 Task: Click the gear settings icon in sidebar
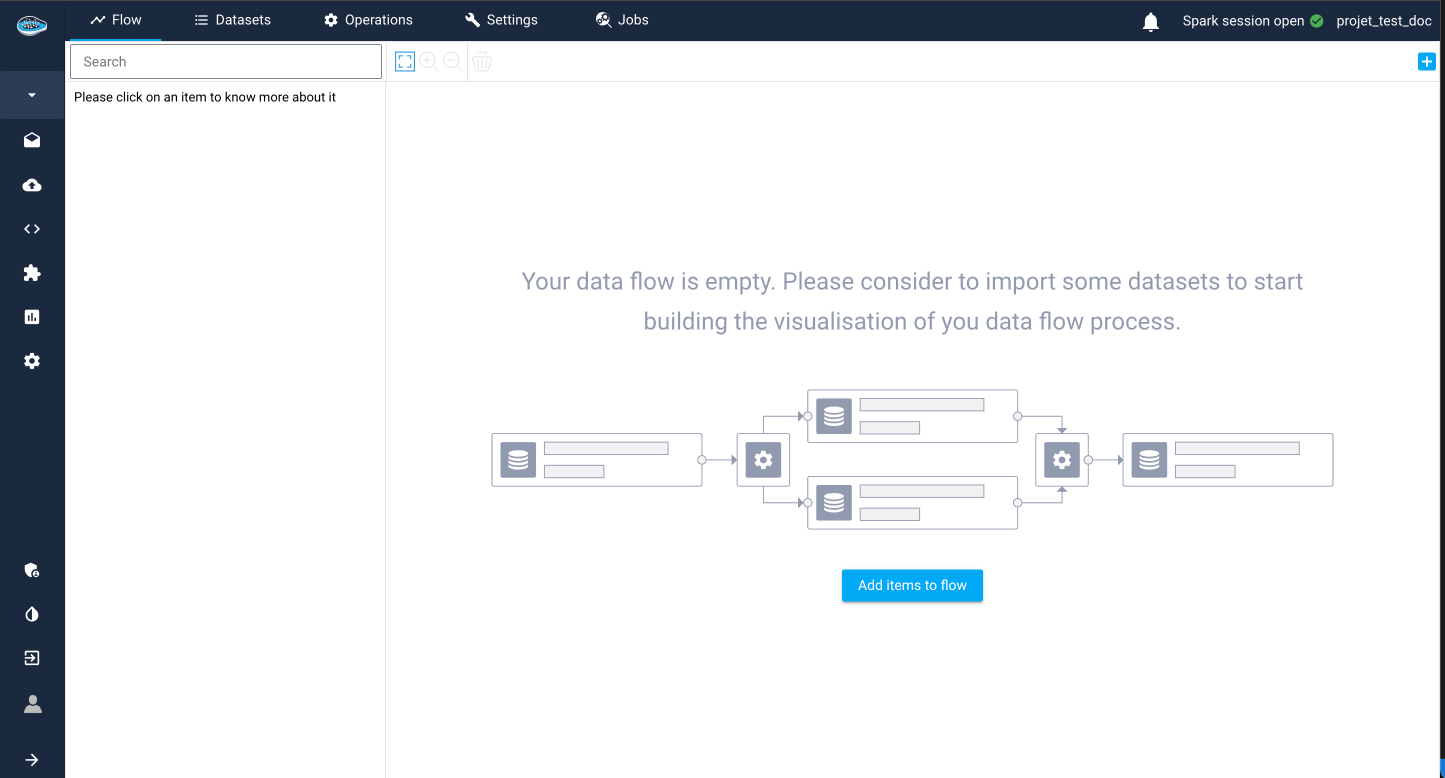pyautogui.click(x=32, y=361)
